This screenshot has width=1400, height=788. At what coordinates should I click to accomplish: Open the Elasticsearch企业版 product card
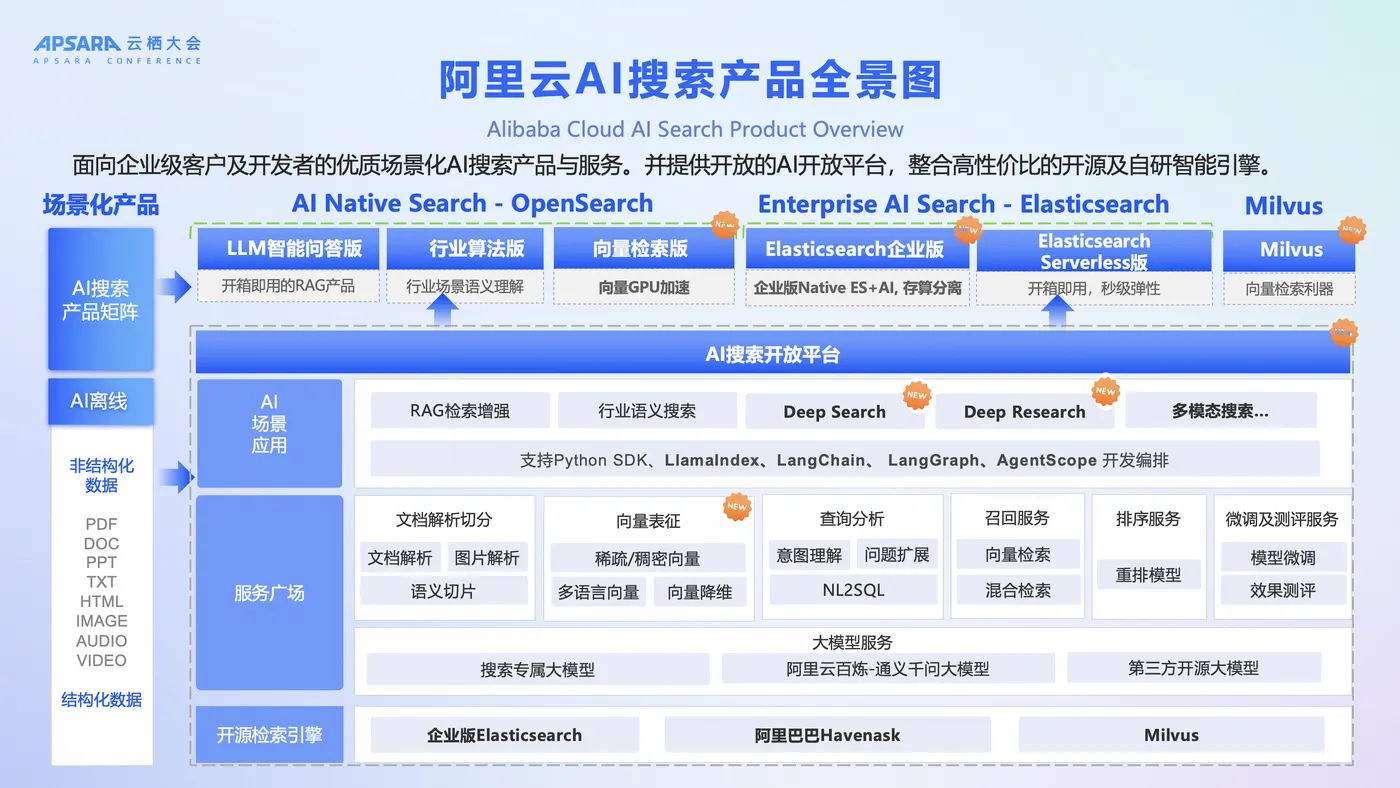857,249
